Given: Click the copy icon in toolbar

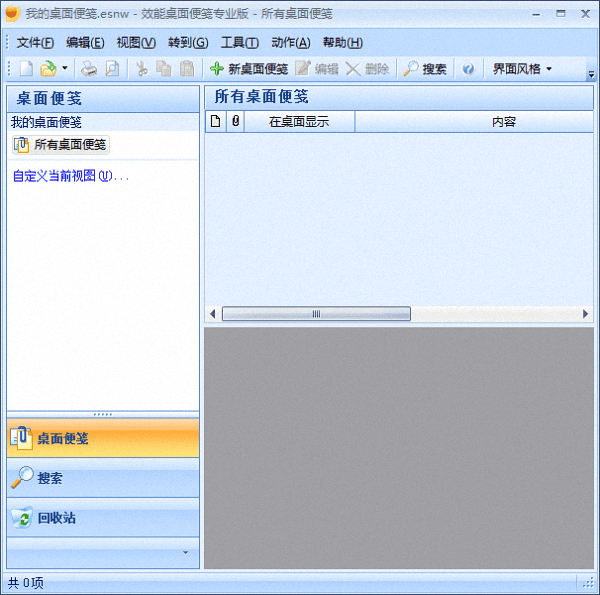Looking at the screenshot, I should [164, 69].
